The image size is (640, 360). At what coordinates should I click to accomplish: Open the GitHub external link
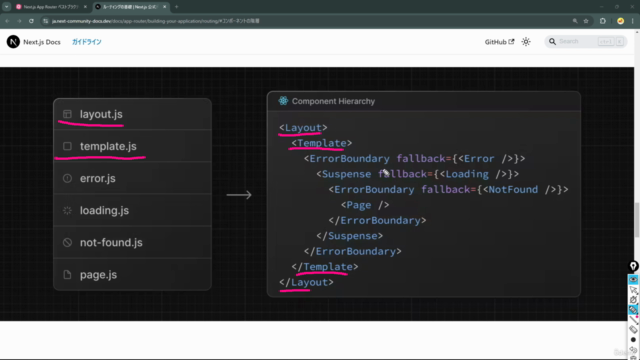[499, 42]
